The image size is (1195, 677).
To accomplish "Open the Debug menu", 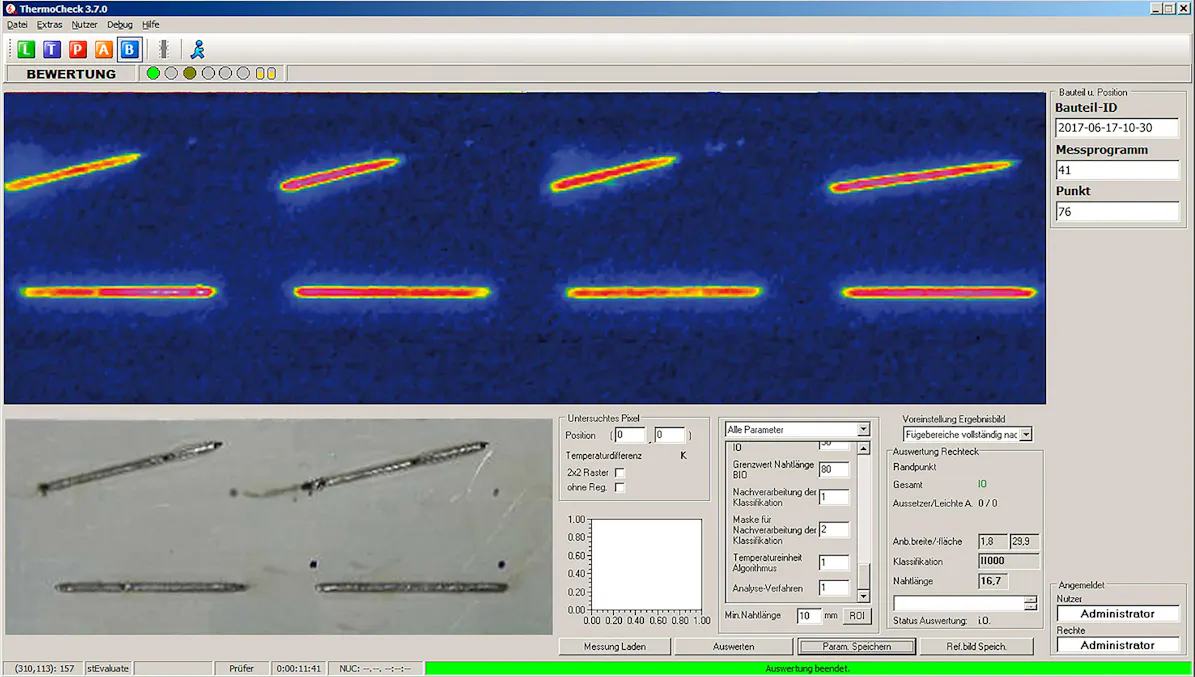I will pyautogui.click(x=119, y=24).
